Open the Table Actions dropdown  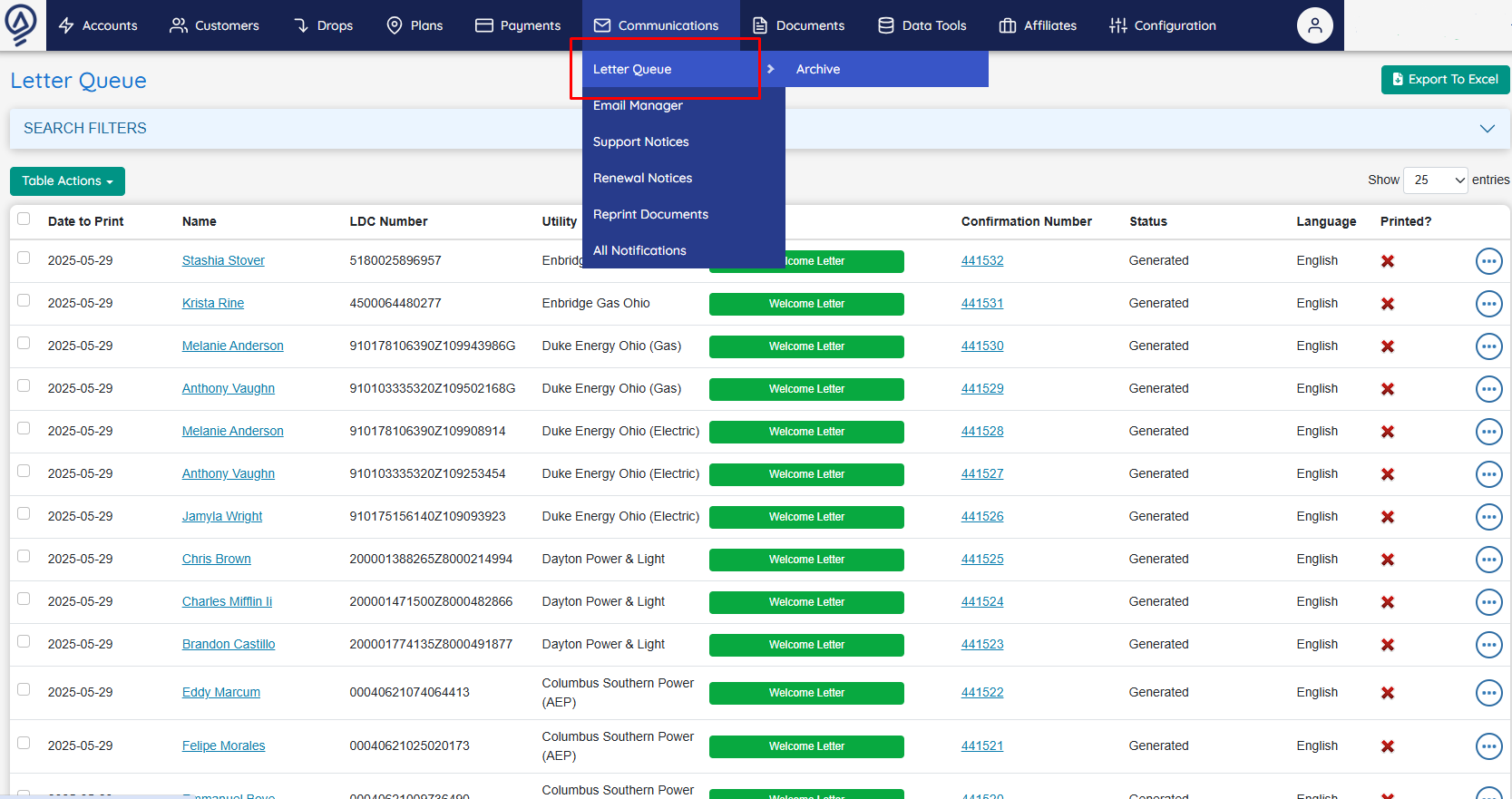point(67,181)
